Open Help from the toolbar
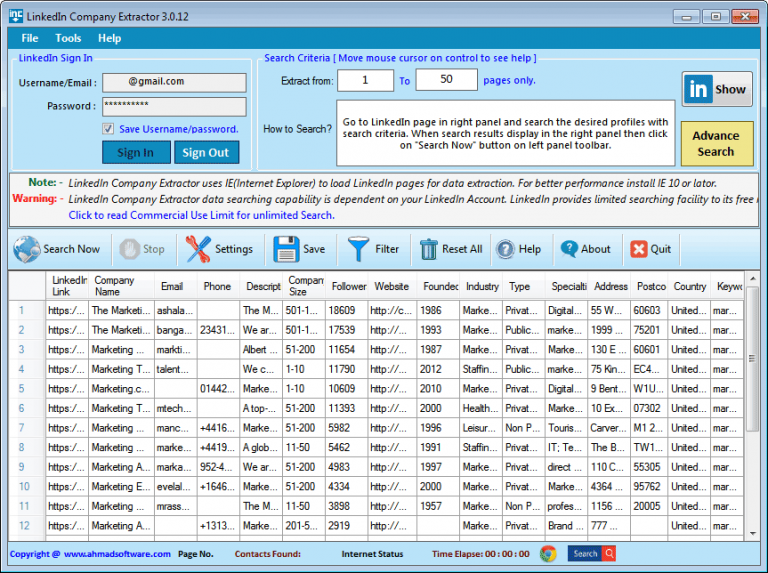 (x=505, y=249)
